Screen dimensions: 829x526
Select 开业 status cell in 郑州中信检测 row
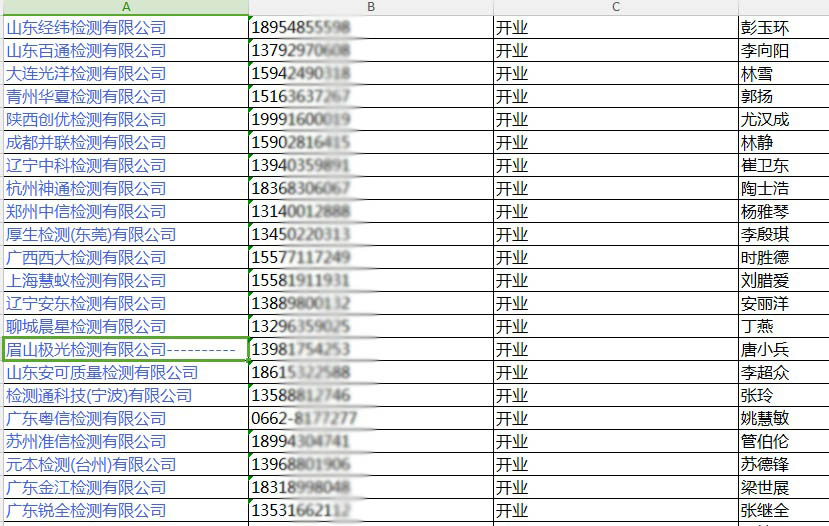616,212
